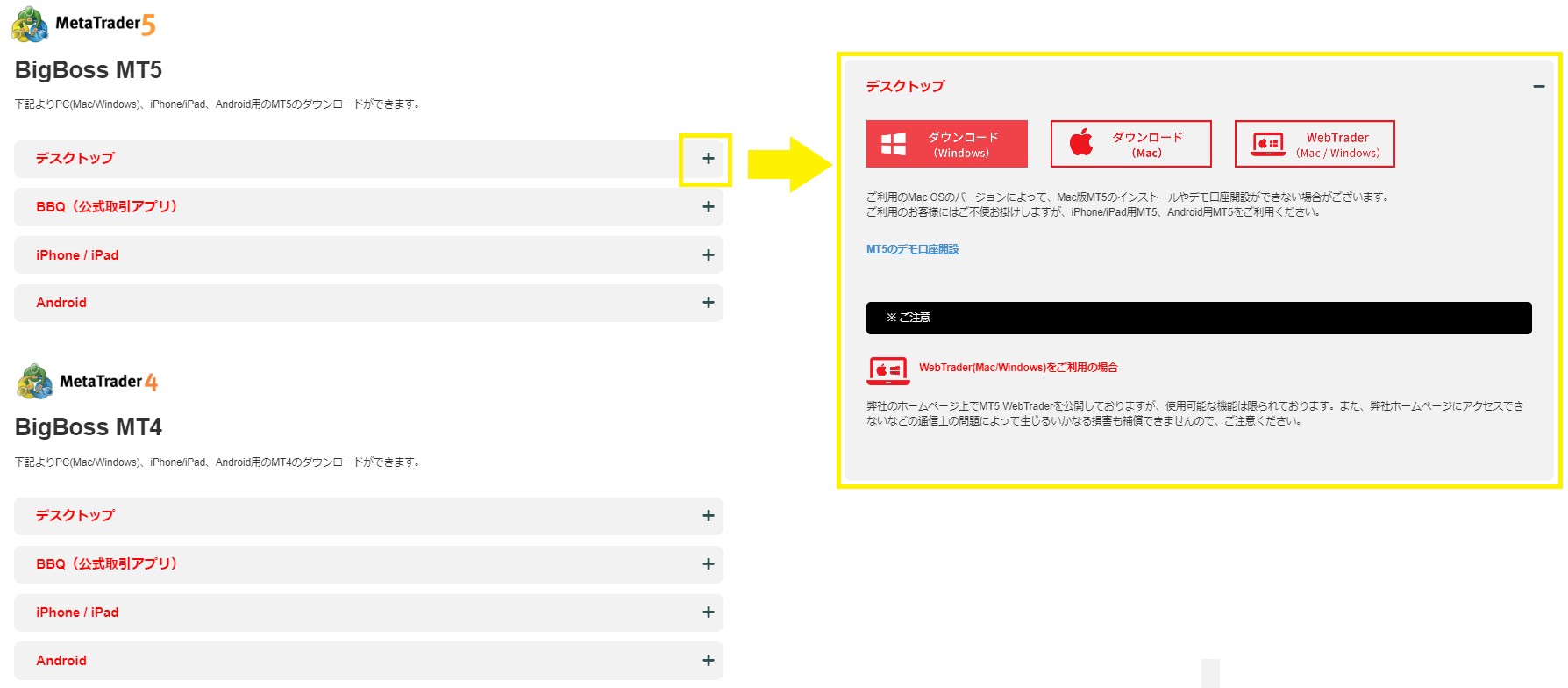The width and height of the screenshot is (1568, 688).
Task: Expand MT4 iPhone / iPad plus icon
Action: click(709, 613)
